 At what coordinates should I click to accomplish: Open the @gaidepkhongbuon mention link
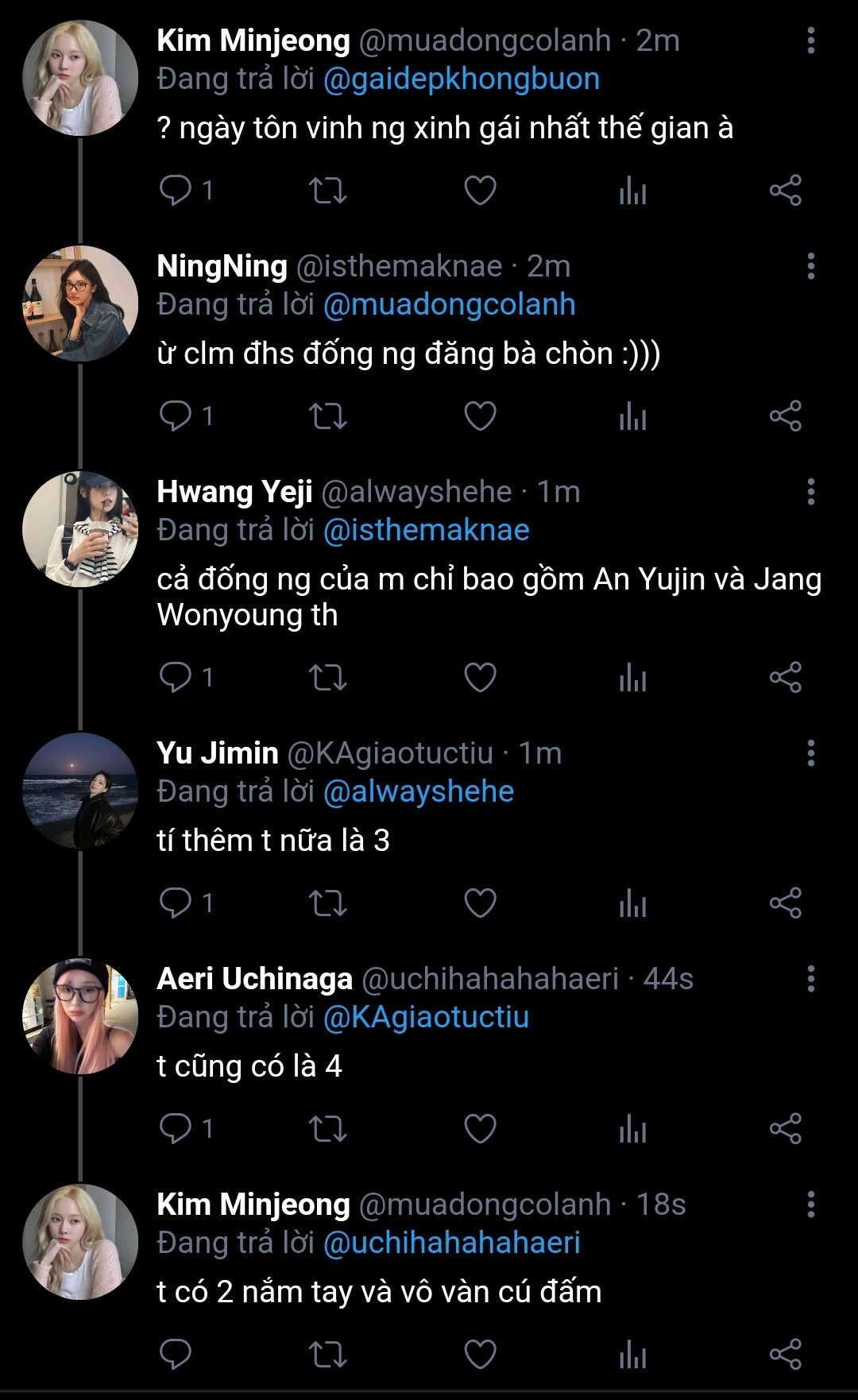[461, 79]
